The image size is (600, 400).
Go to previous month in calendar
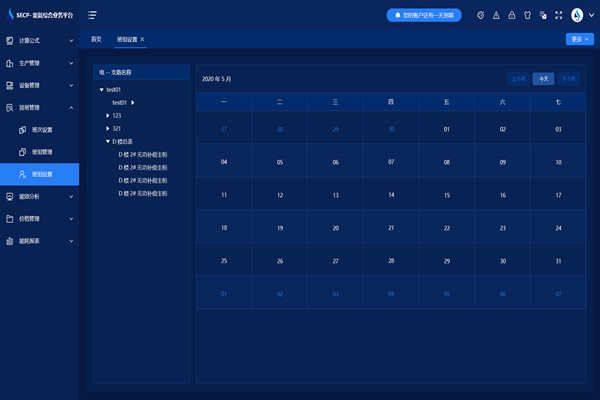[518, 78]
